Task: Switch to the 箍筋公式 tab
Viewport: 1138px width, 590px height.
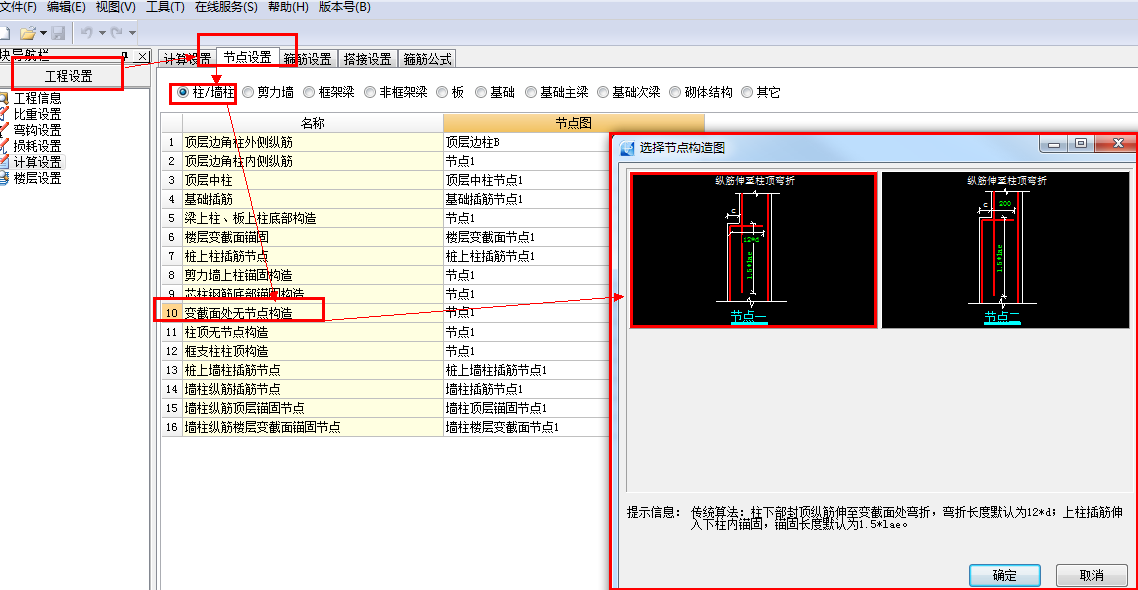Action: tap(427, 59)
